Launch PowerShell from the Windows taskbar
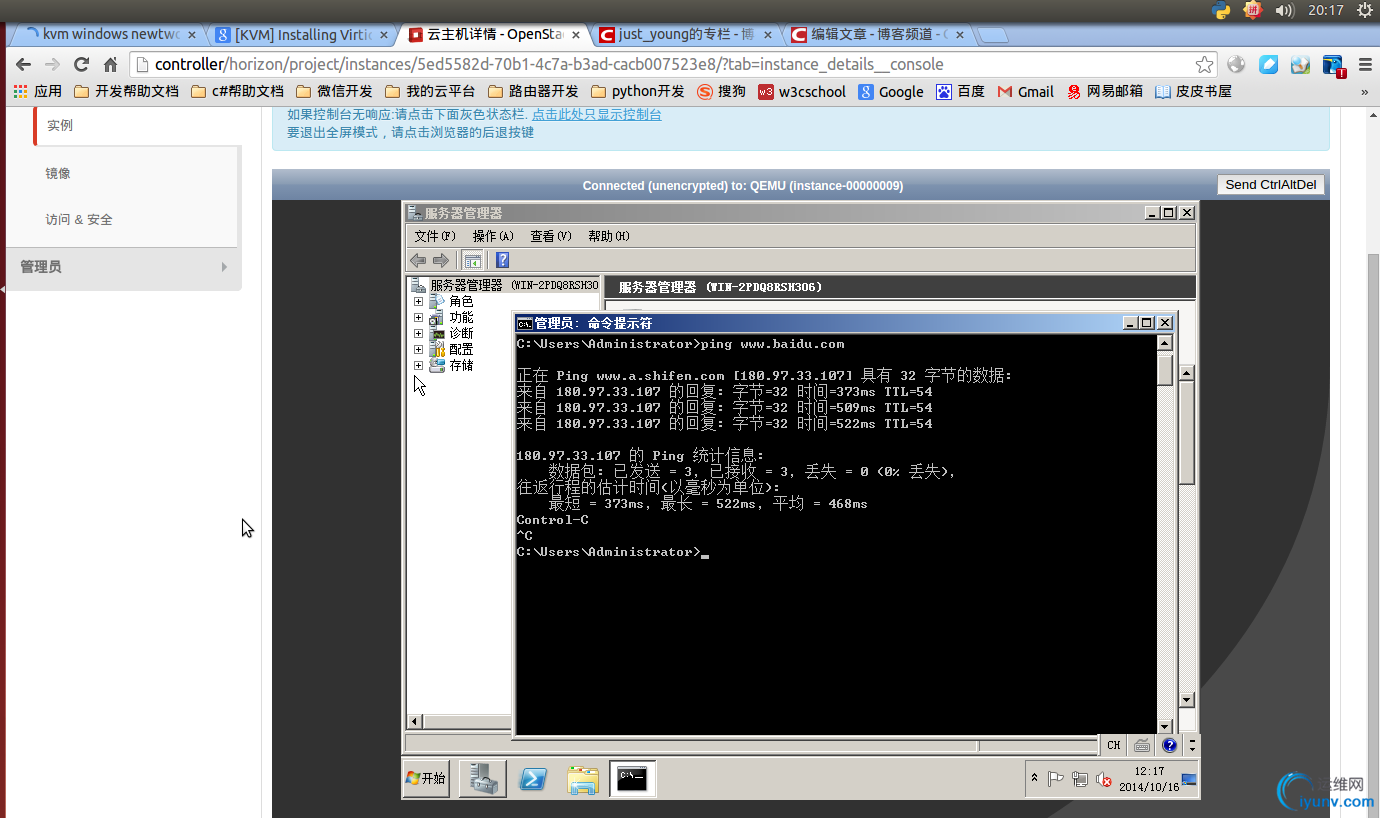 pos(532,779)
